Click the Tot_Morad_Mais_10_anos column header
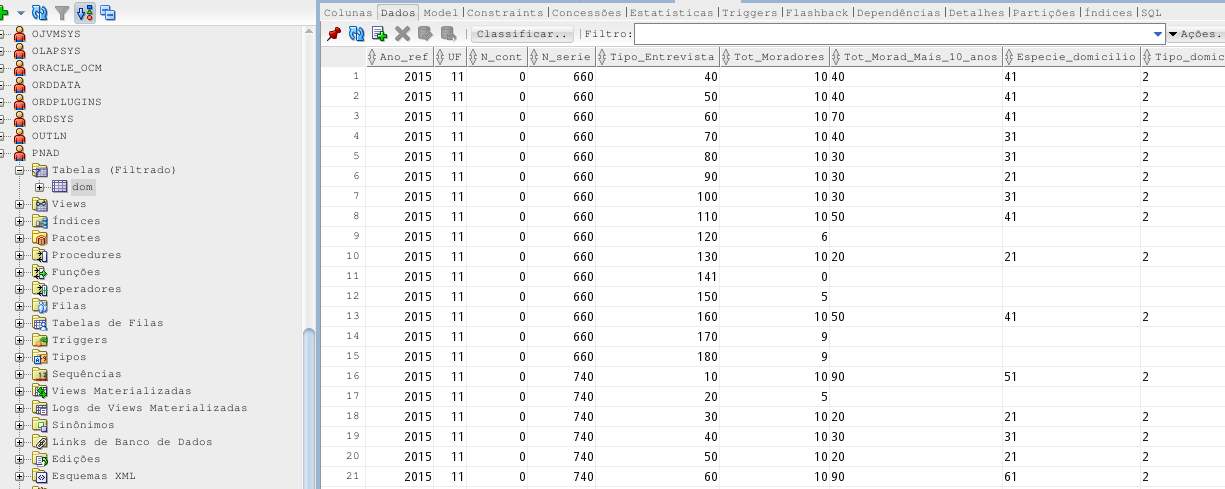This screenshot has height=489, width=1225. tap(915, 57)
